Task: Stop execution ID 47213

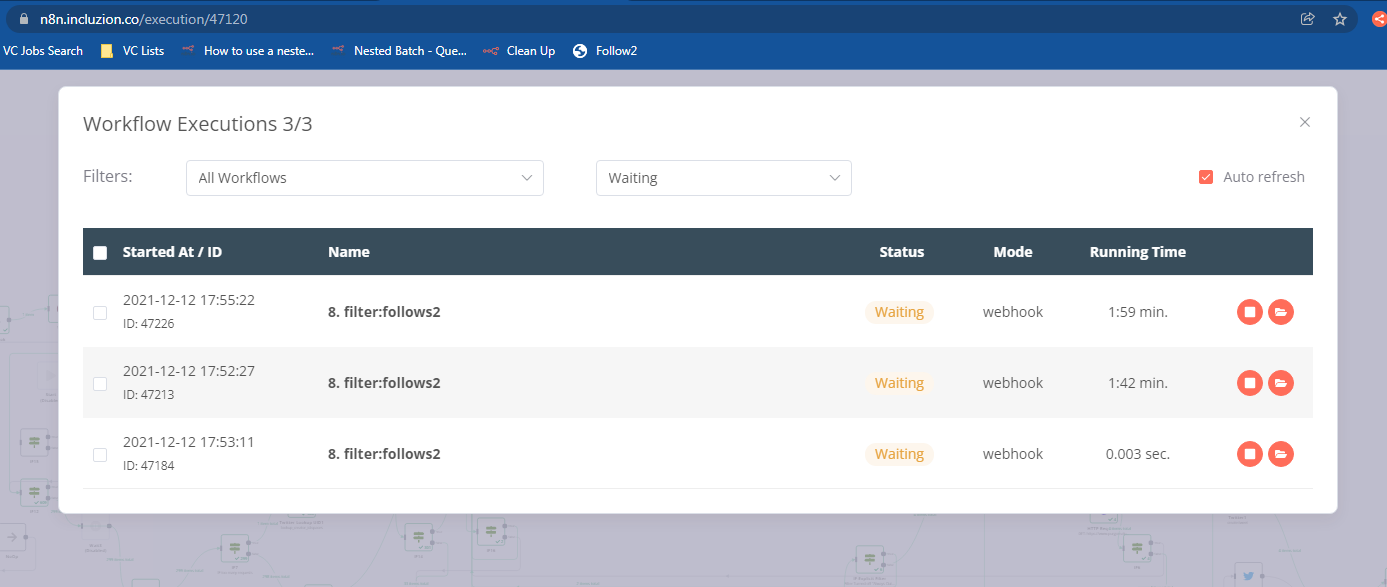Action: click(x=1249, y=383)
